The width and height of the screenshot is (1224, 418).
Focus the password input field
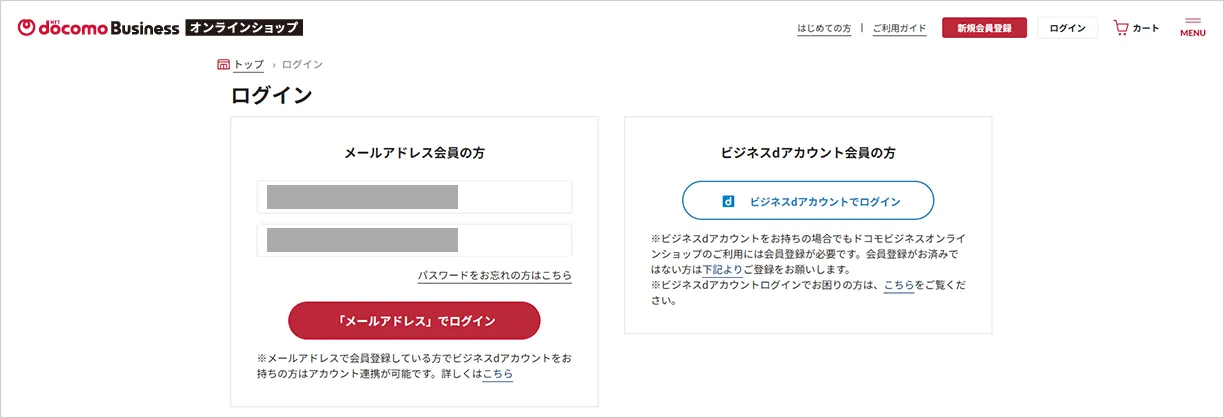414,240
